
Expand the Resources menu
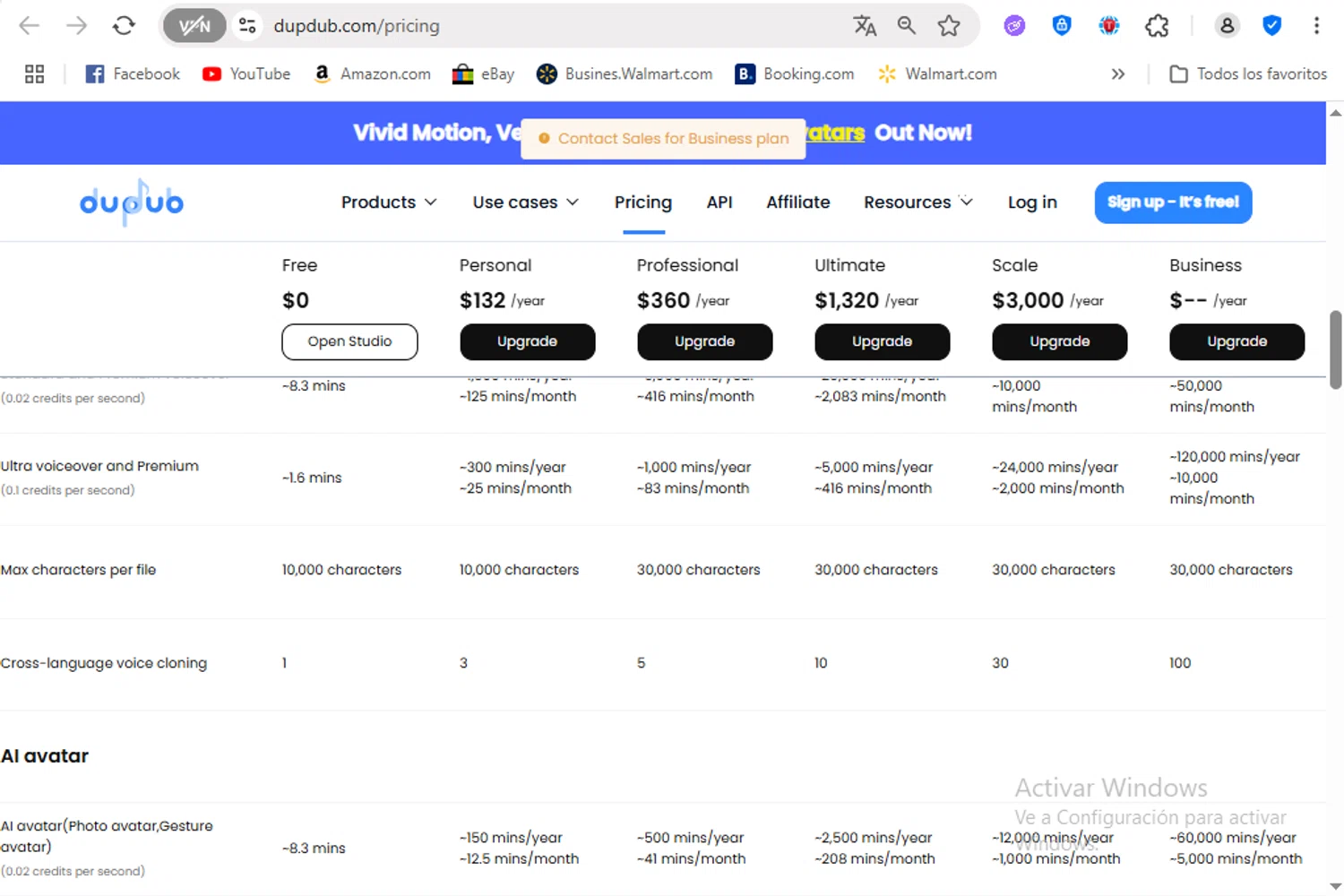click(918, 202)
